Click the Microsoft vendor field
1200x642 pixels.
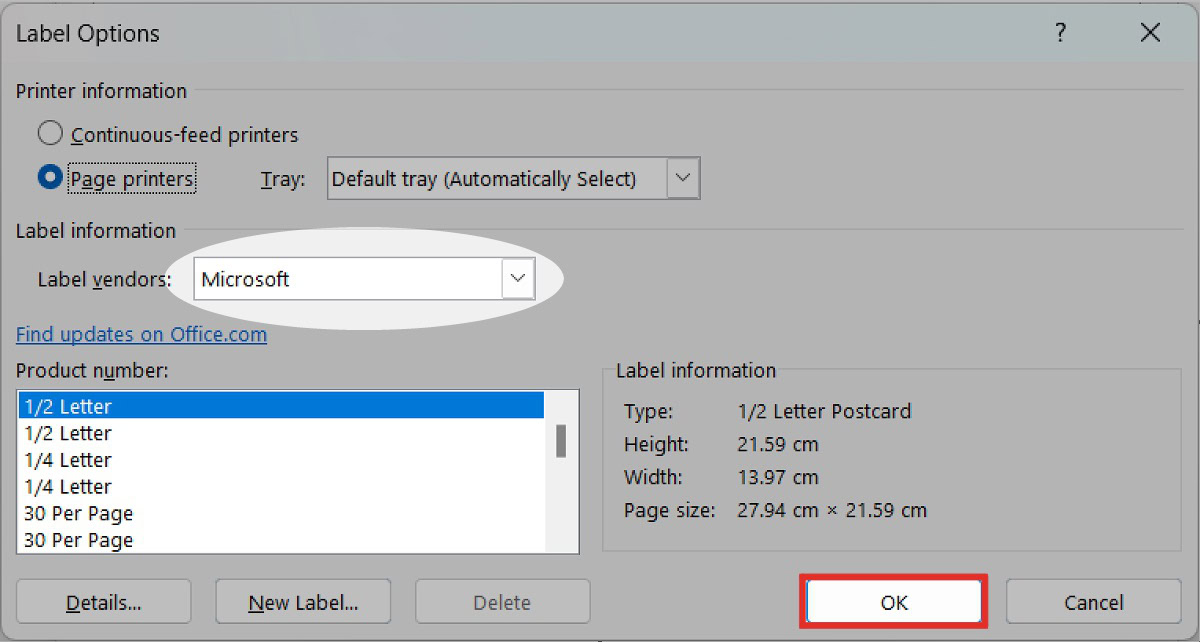(x=348, y=279)
